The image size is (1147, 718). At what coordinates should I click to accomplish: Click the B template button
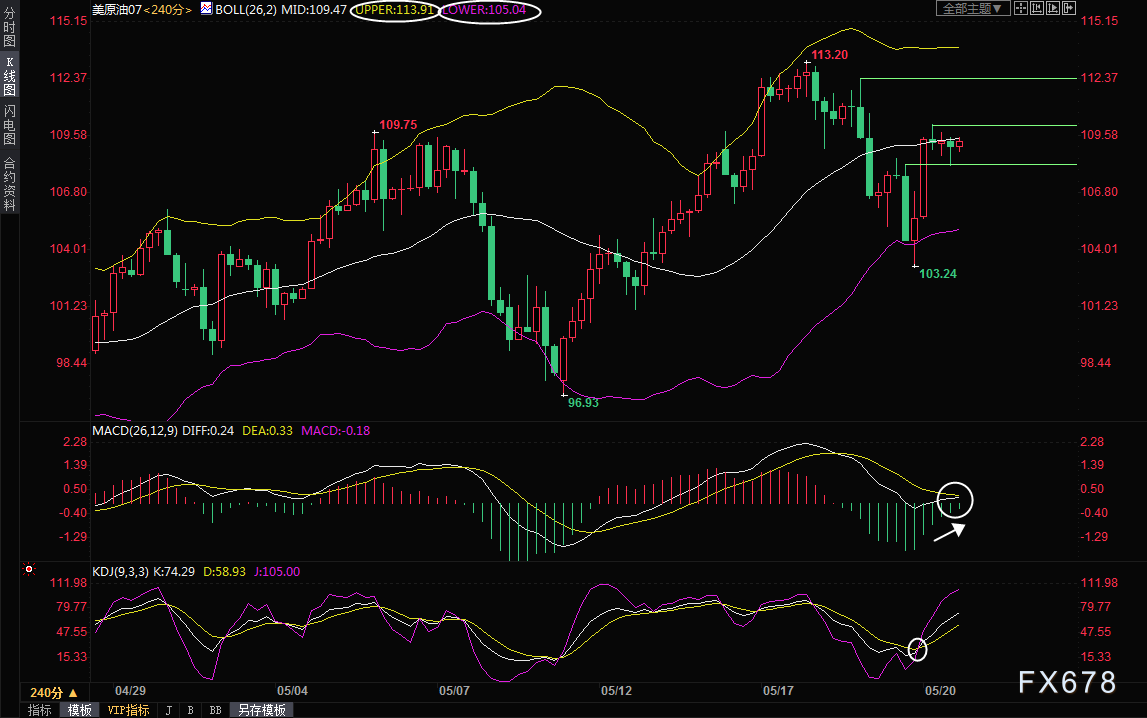click(x=190, y=710)
